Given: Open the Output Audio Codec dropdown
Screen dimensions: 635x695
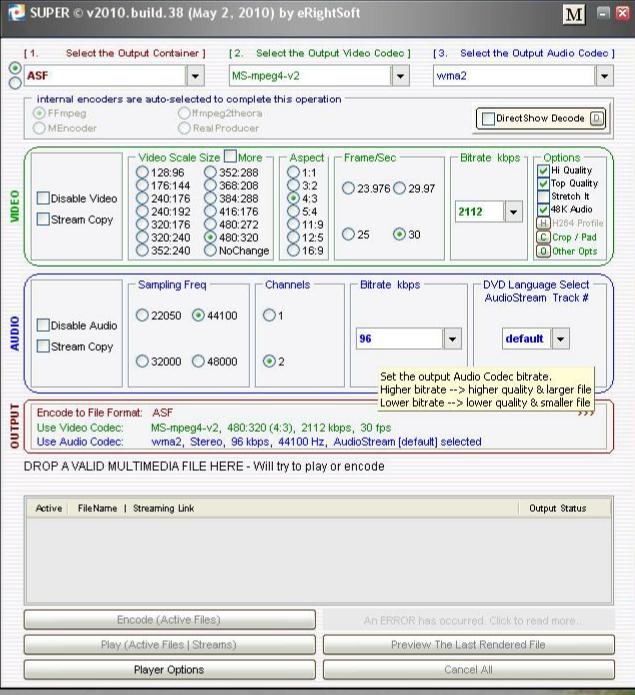Looking at the screenshot, I should (604, 76).
